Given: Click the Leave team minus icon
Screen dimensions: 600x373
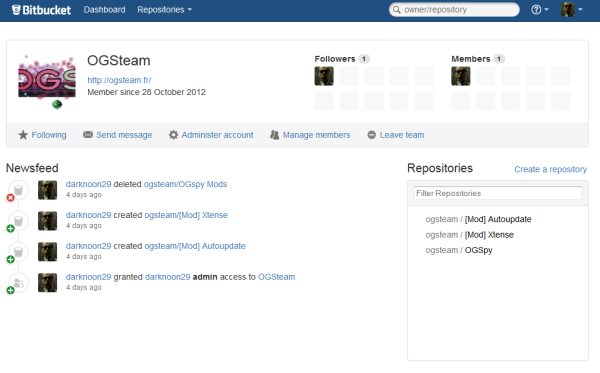Looking at the screenshot, I should click(372, 135).
